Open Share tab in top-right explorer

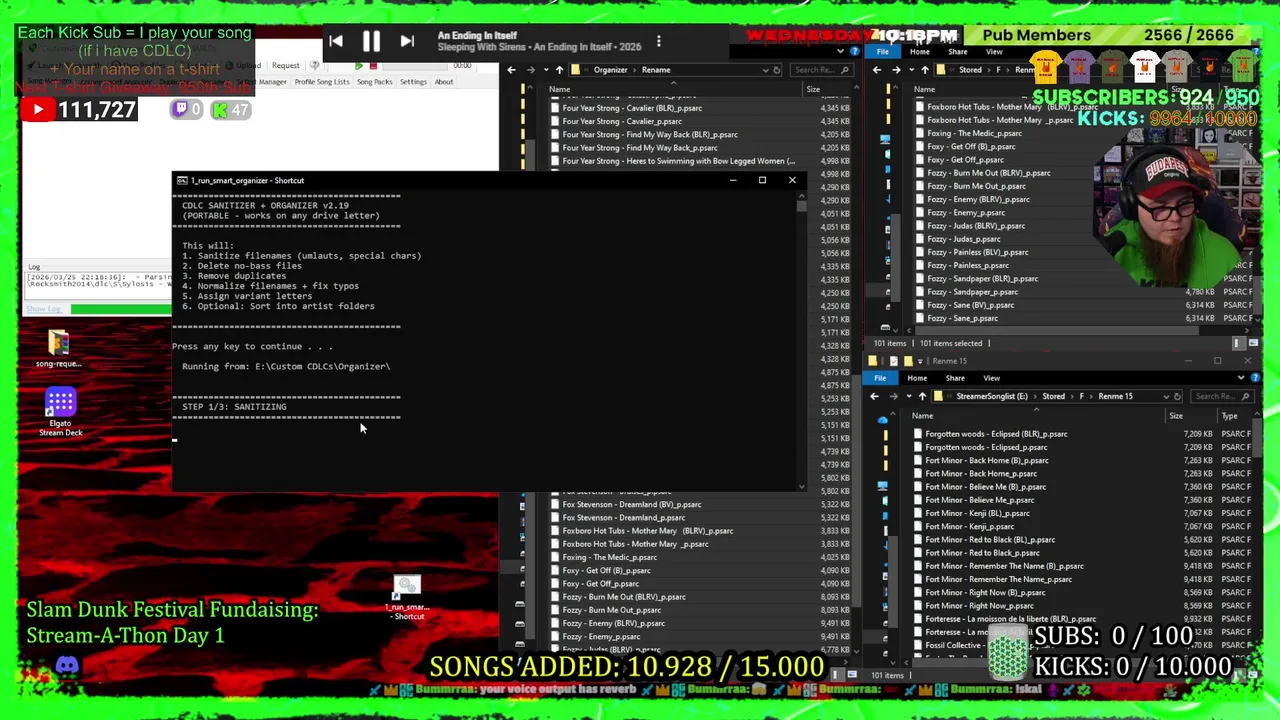click(x=957, y=52)
